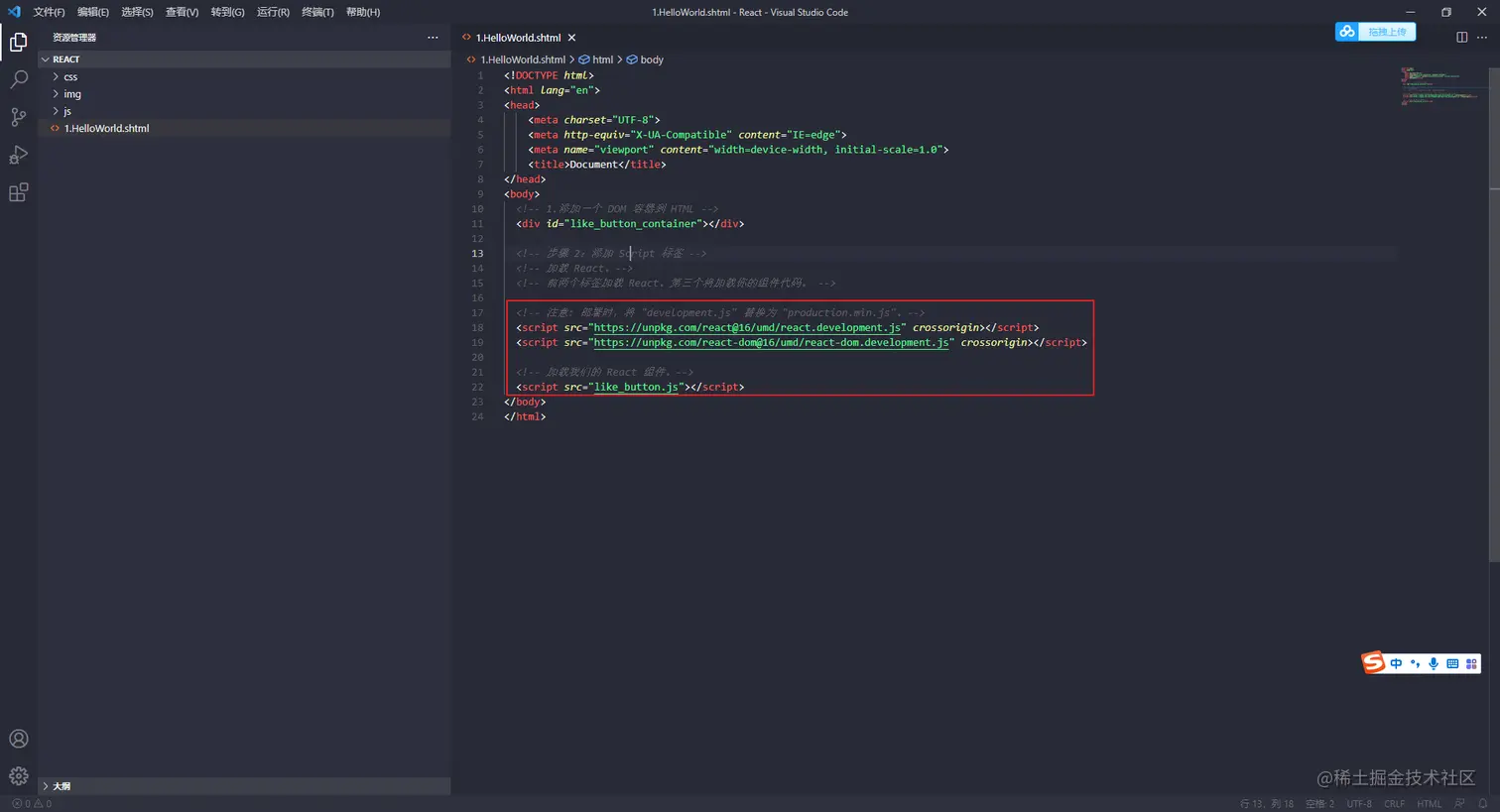Open the 选择(S) menu
The width and height of the screenshot is (1500, 812).
tap(137, 12)
